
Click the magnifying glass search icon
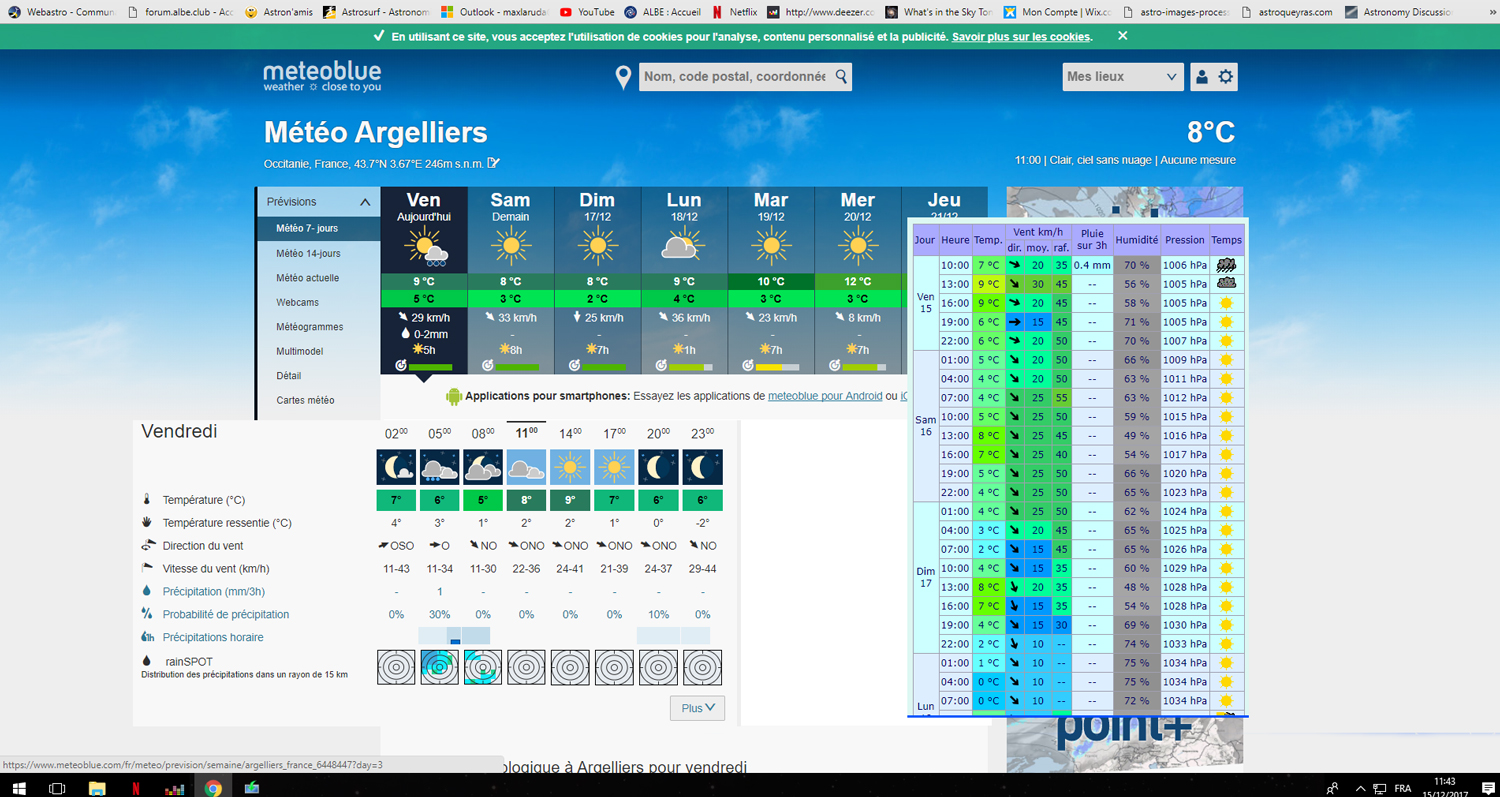[x=840, y=76]
